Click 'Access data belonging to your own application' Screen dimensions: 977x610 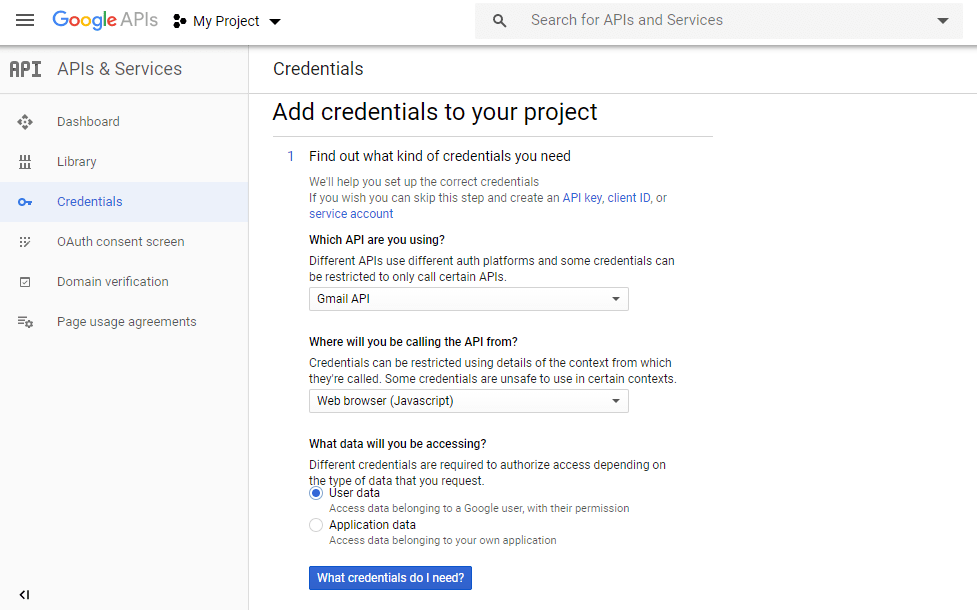click(442, 540)
